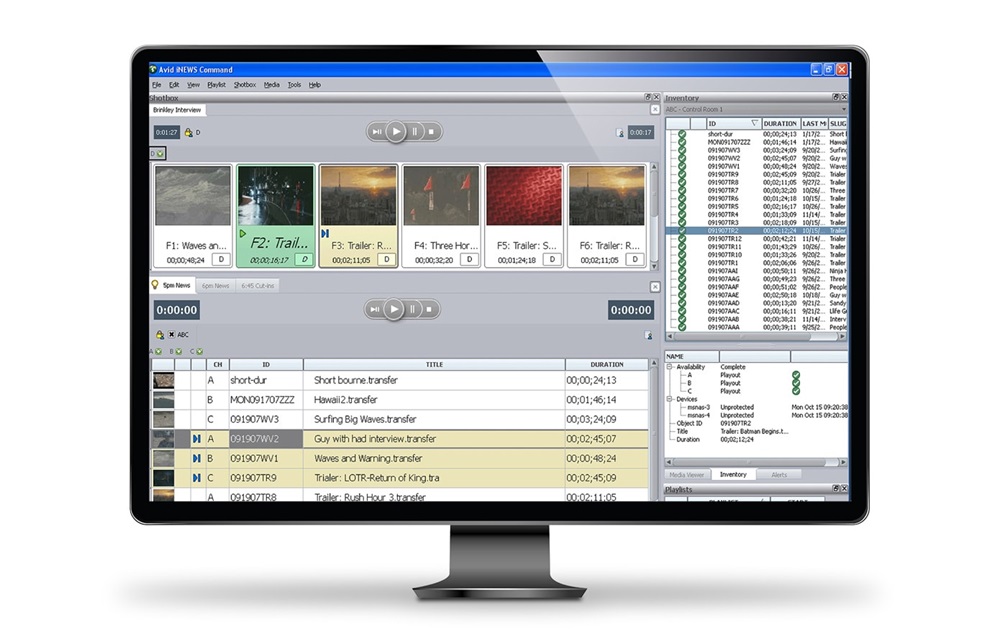Image resolution: width=1000 pixels, height=635 pixels.
Task: Collapse the Availability tree node
Action: point(670,367)
